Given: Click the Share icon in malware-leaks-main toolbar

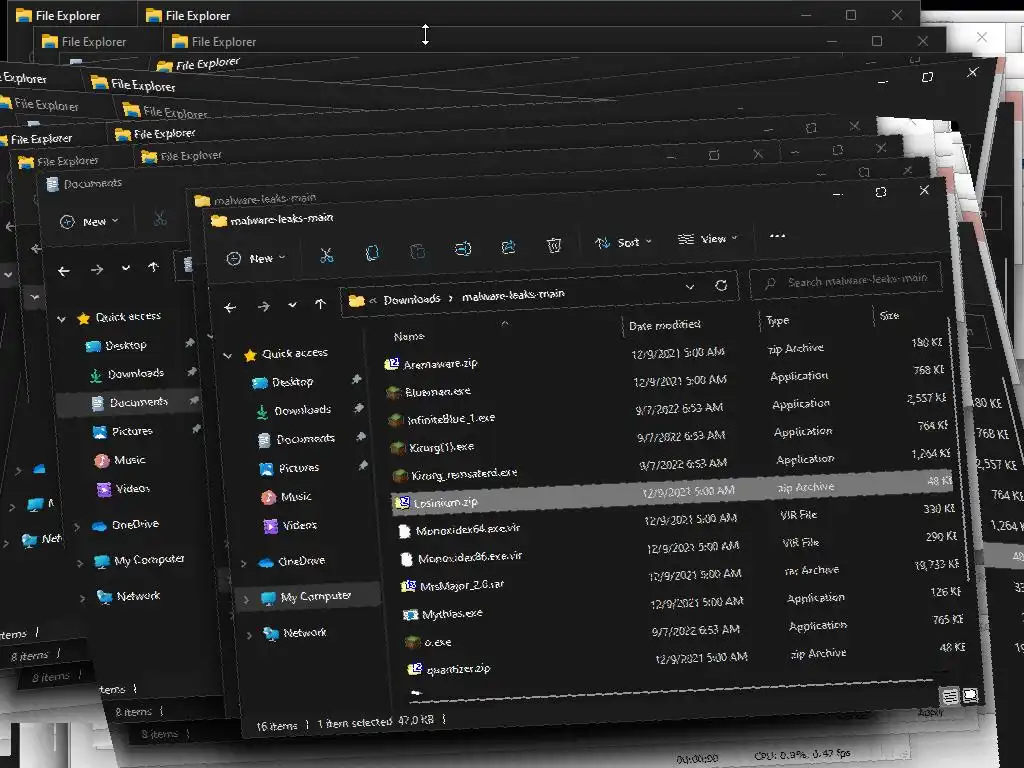Looking at the screenshot, I should [x=508, y=247].
